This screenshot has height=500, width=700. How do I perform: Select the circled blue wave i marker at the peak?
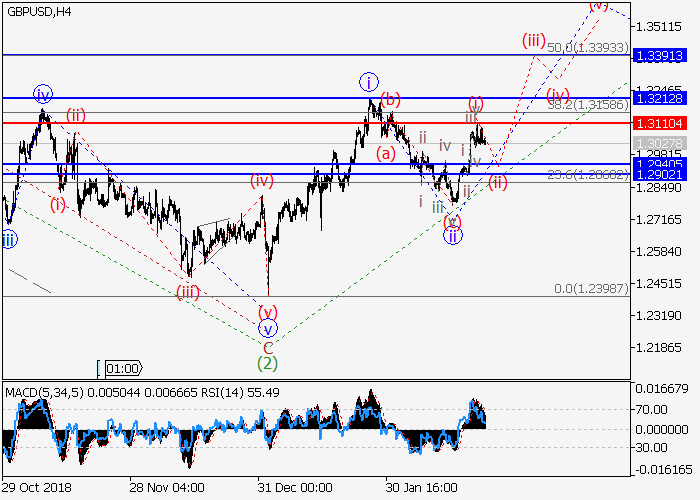coord(370,82)
